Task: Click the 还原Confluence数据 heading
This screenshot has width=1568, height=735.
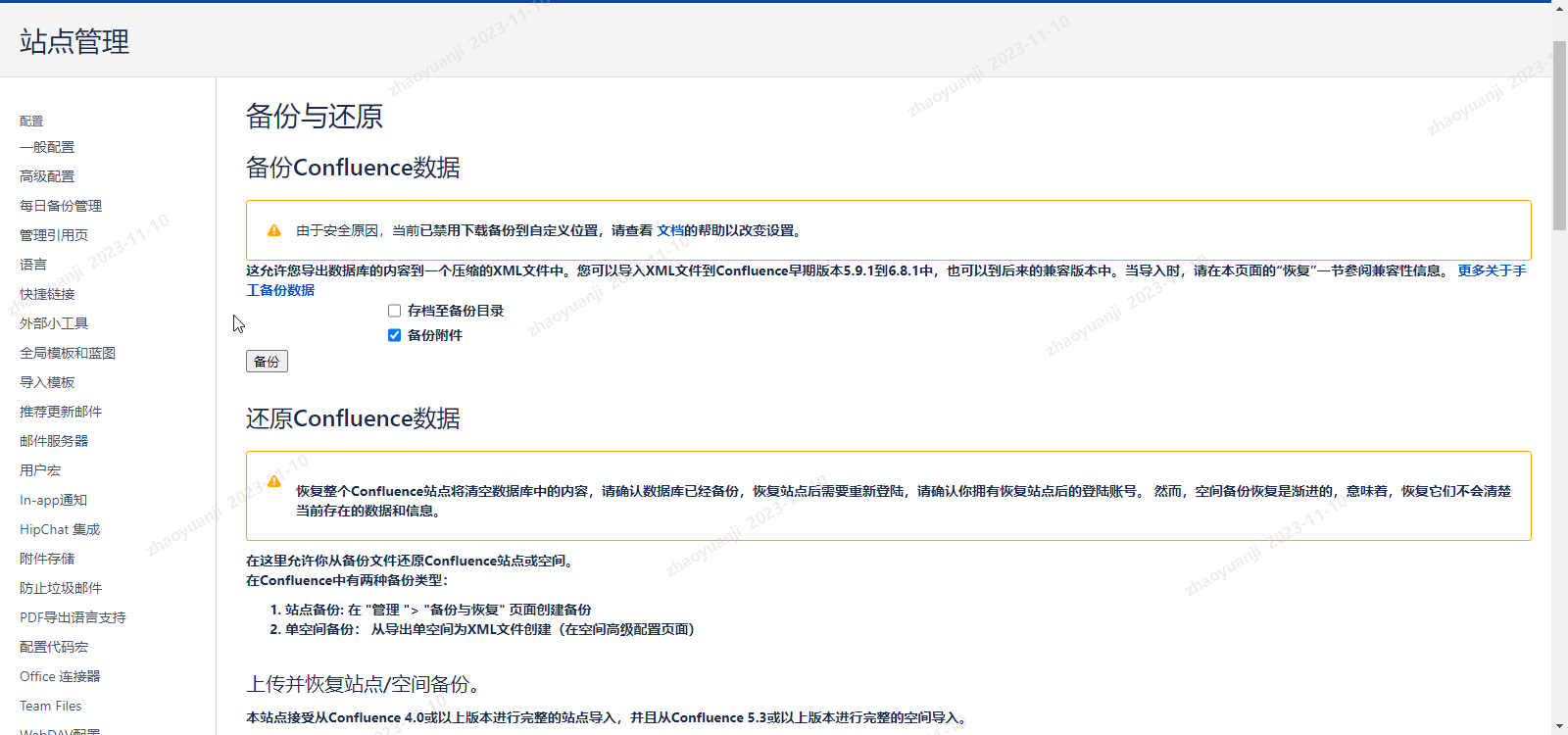Action: coord(353,418)
